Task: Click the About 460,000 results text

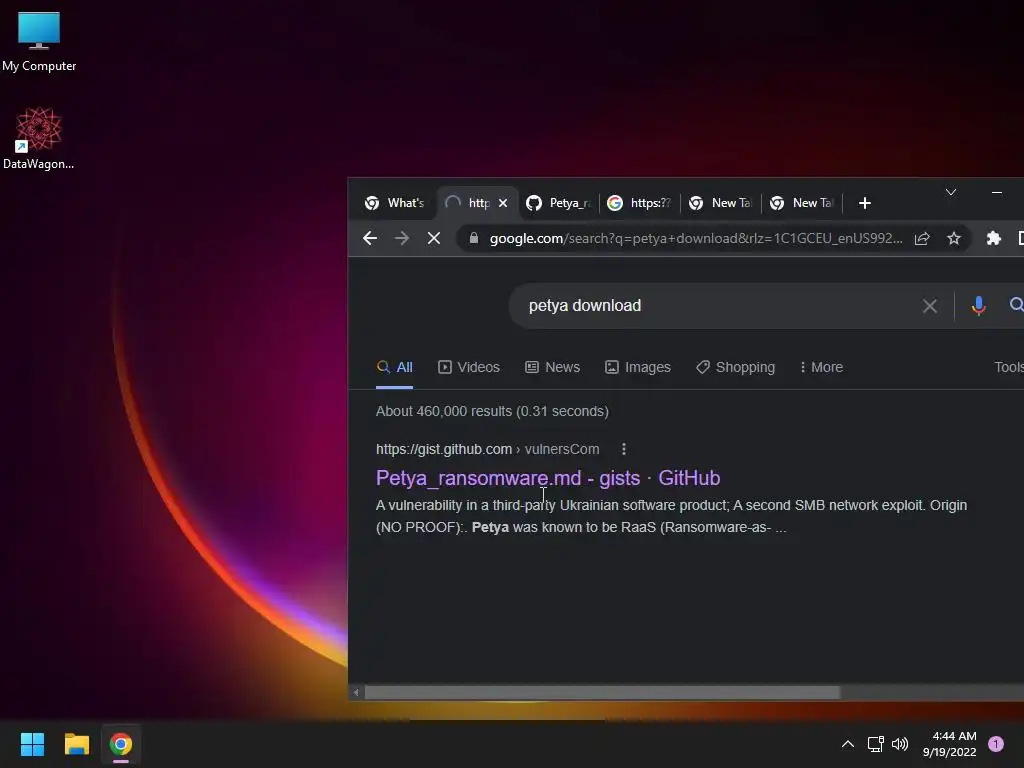Action: tap(492, 411)
